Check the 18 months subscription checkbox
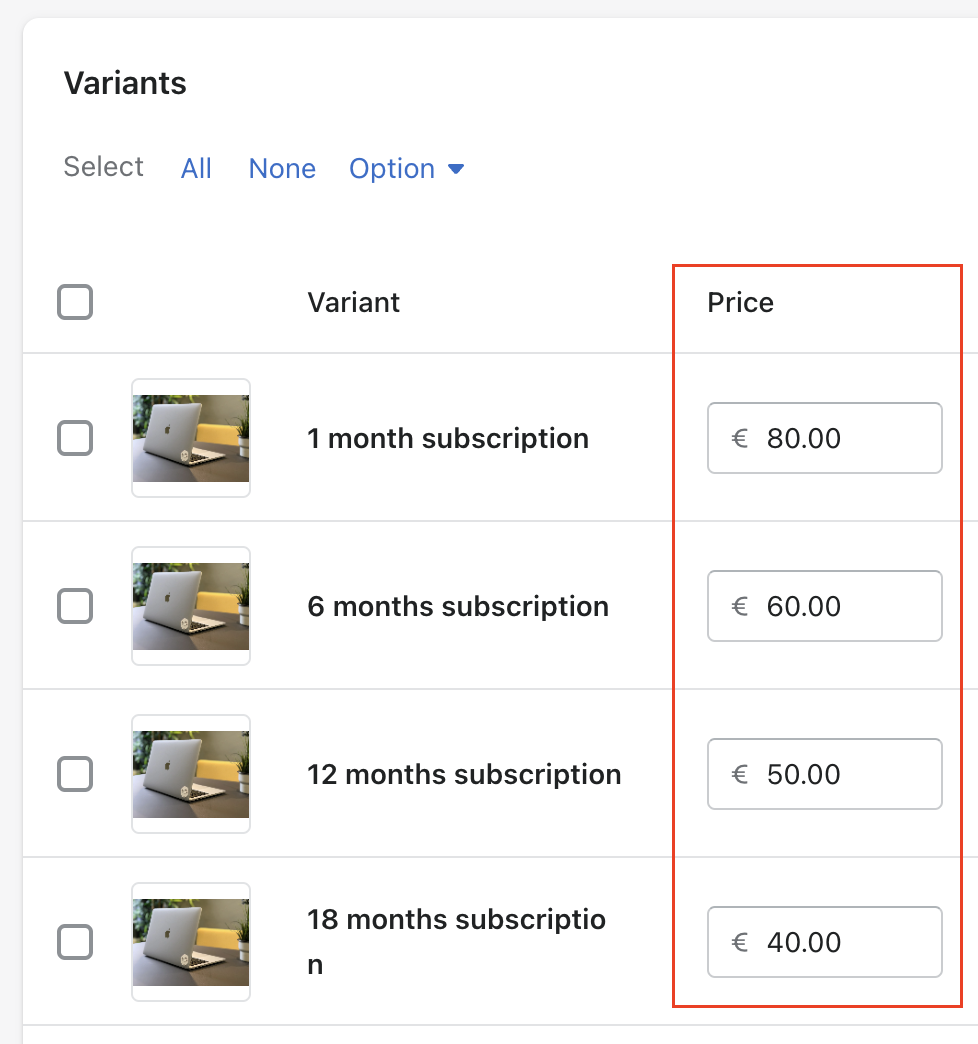Image resolution: width=978 pixels, height=1044 pixels. [x=75, y=941]
